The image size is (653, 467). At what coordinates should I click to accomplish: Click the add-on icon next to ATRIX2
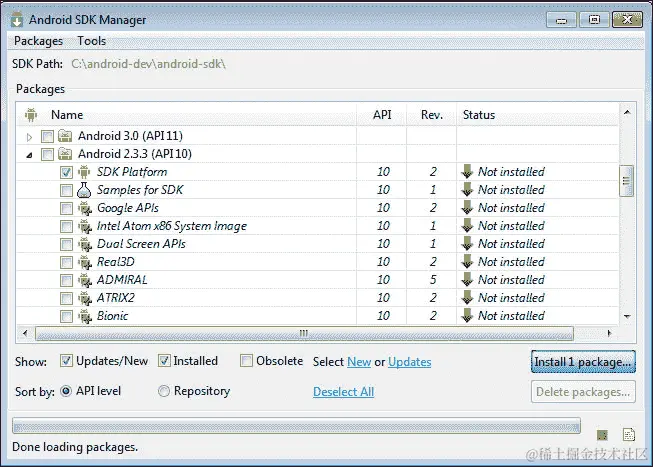coord(85,298)
